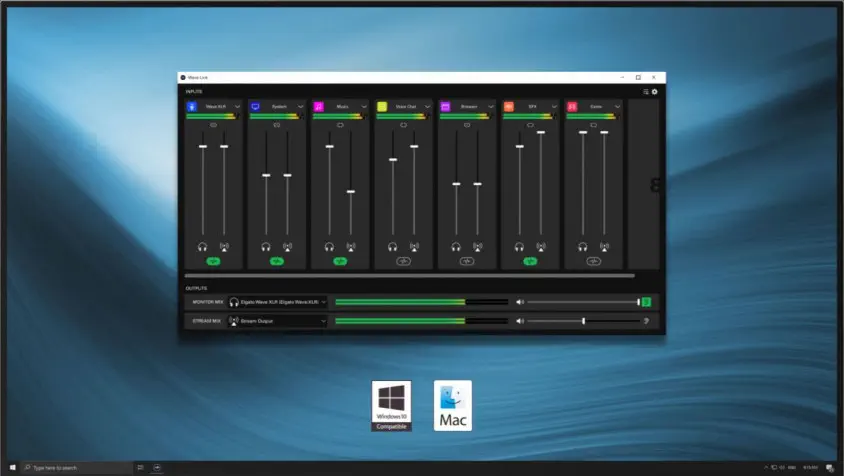Screen dimensions: 844x476
Task: Click the orange SFX channel icon
Action: click(x=509, y=107)
